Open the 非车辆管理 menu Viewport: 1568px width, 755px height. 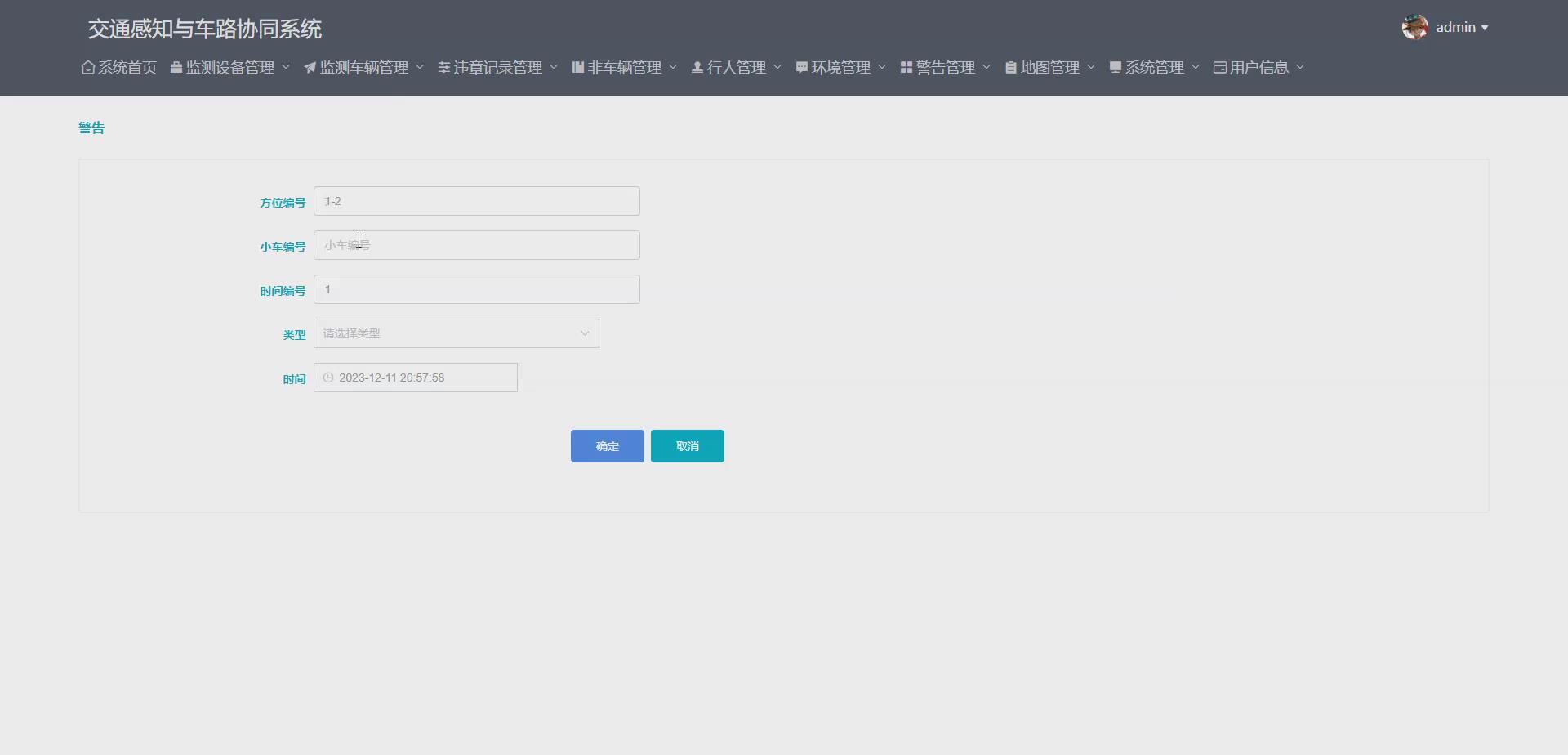pos(625,68)
